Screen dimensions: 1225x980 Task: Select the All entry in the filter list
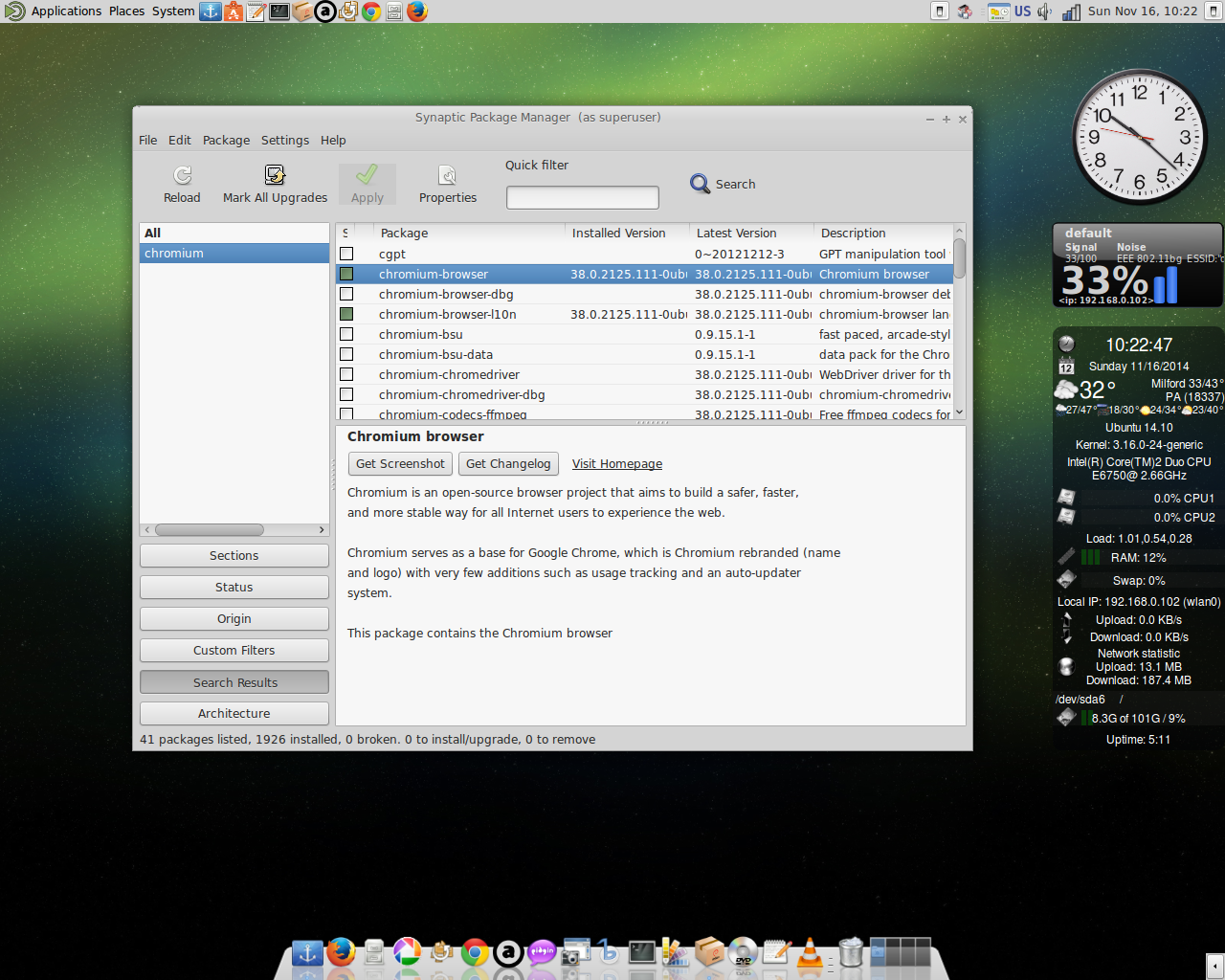click(234, 233)
